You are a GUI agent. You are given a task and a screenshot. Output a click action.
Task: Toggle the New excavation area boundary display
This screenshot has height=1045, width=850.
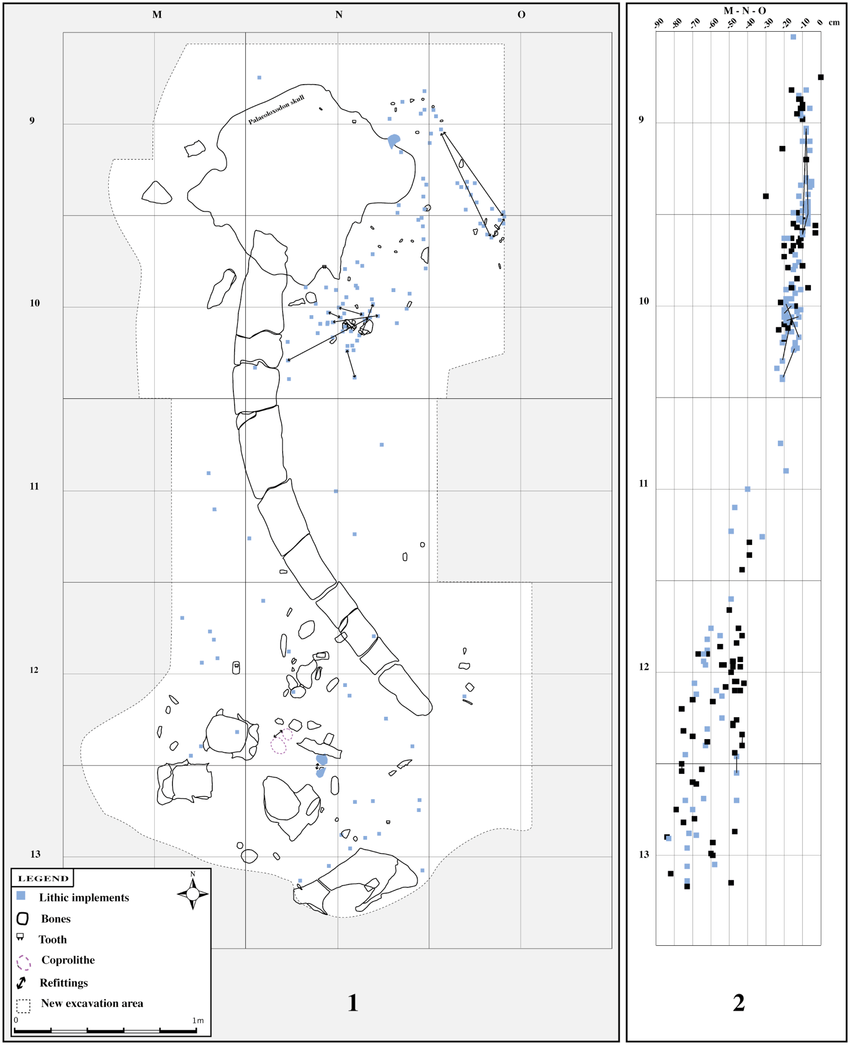[93, 1004]
